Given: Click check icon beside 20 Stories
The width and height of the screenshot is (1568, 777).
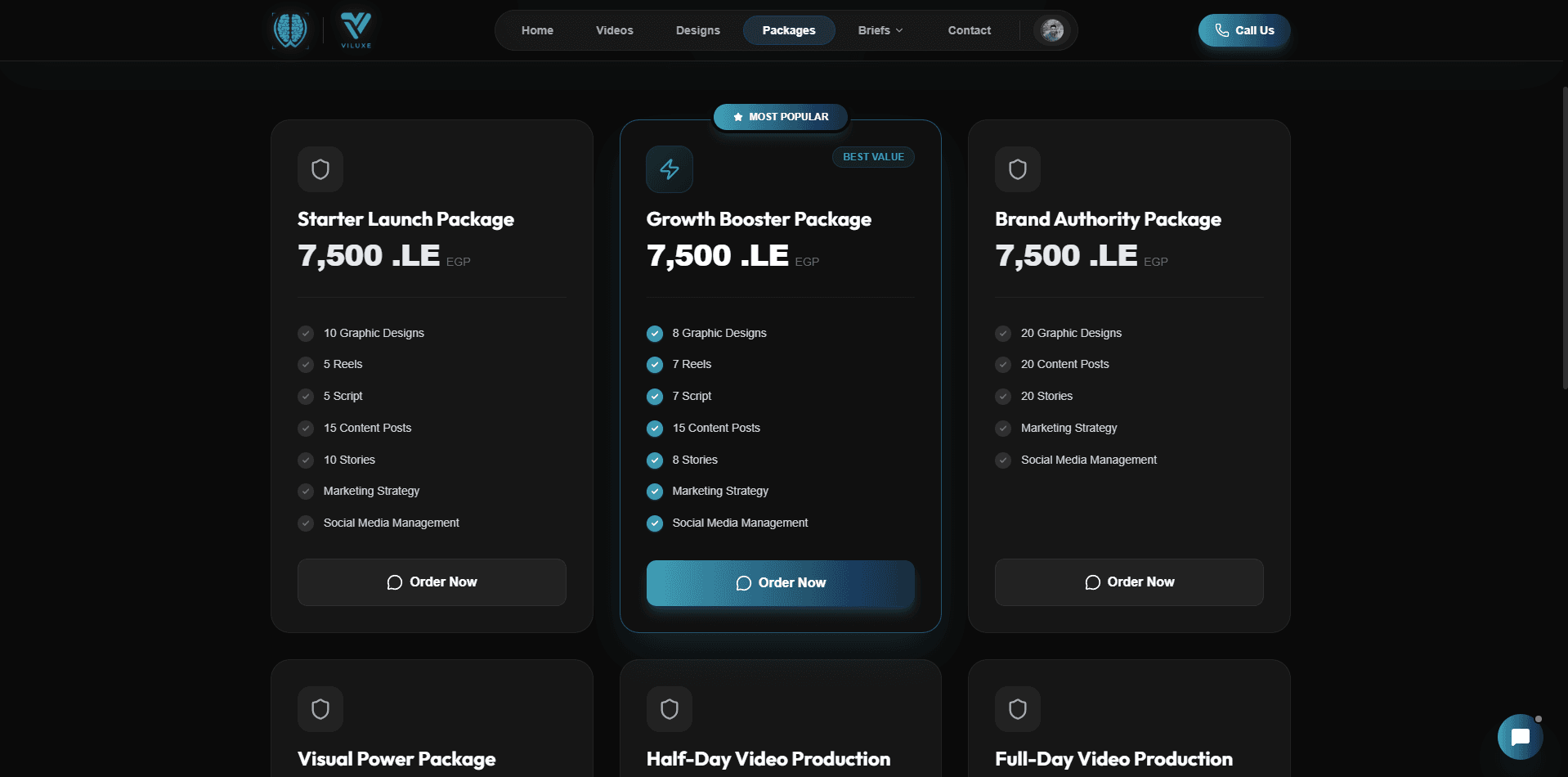Looking at the screenshot, I should (x=1003, y=397).
